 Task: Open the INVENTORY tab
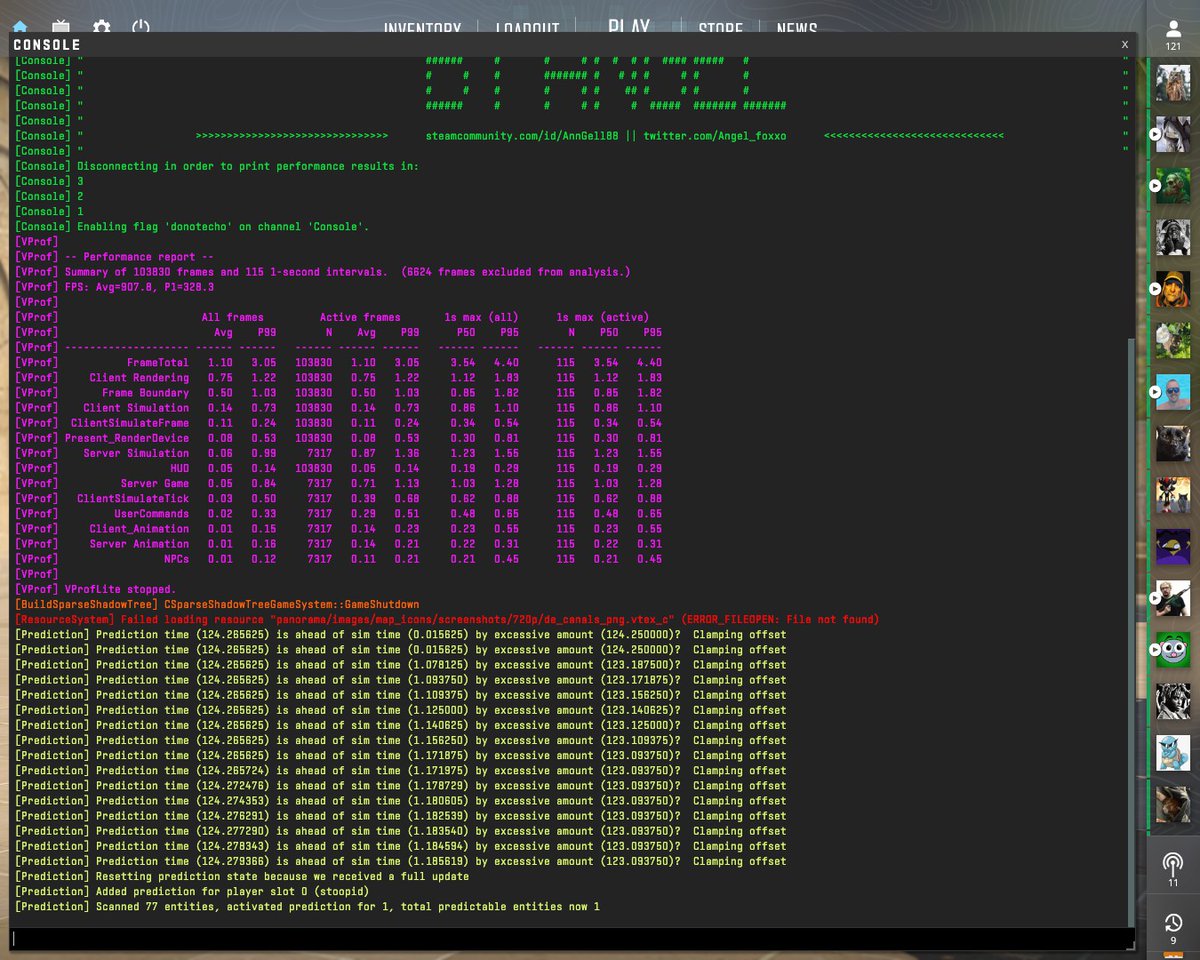point(421,27)
